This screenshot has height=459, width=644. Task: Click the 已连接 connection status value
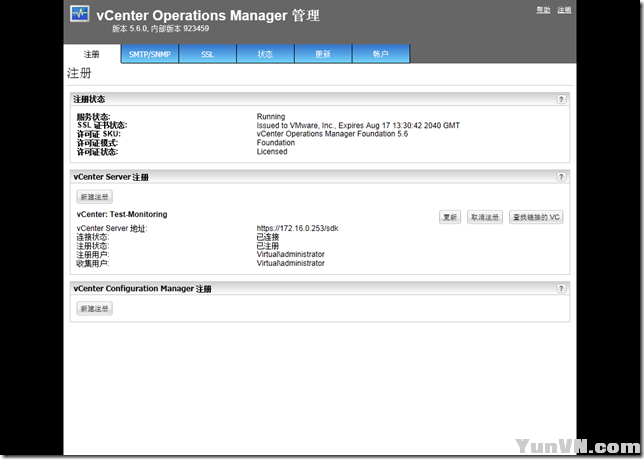(x=268, y=237)
